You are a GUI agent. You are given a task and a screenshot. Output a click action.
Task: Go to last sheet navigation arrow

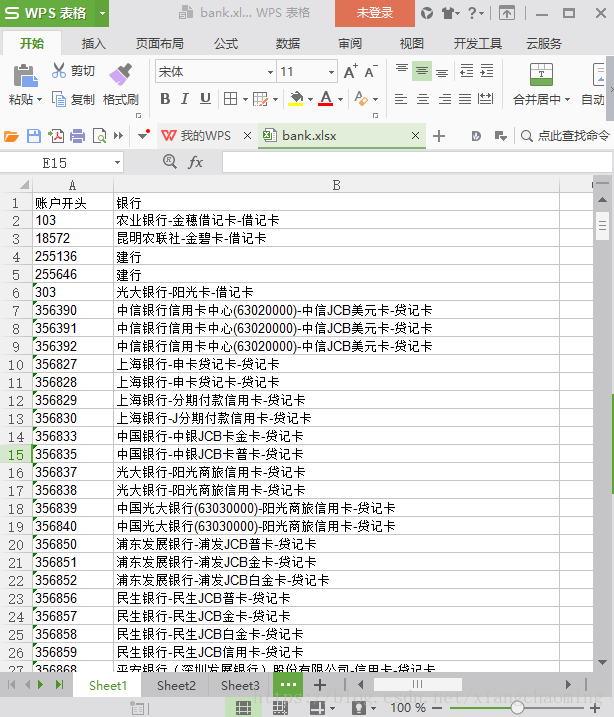[59, 685]
